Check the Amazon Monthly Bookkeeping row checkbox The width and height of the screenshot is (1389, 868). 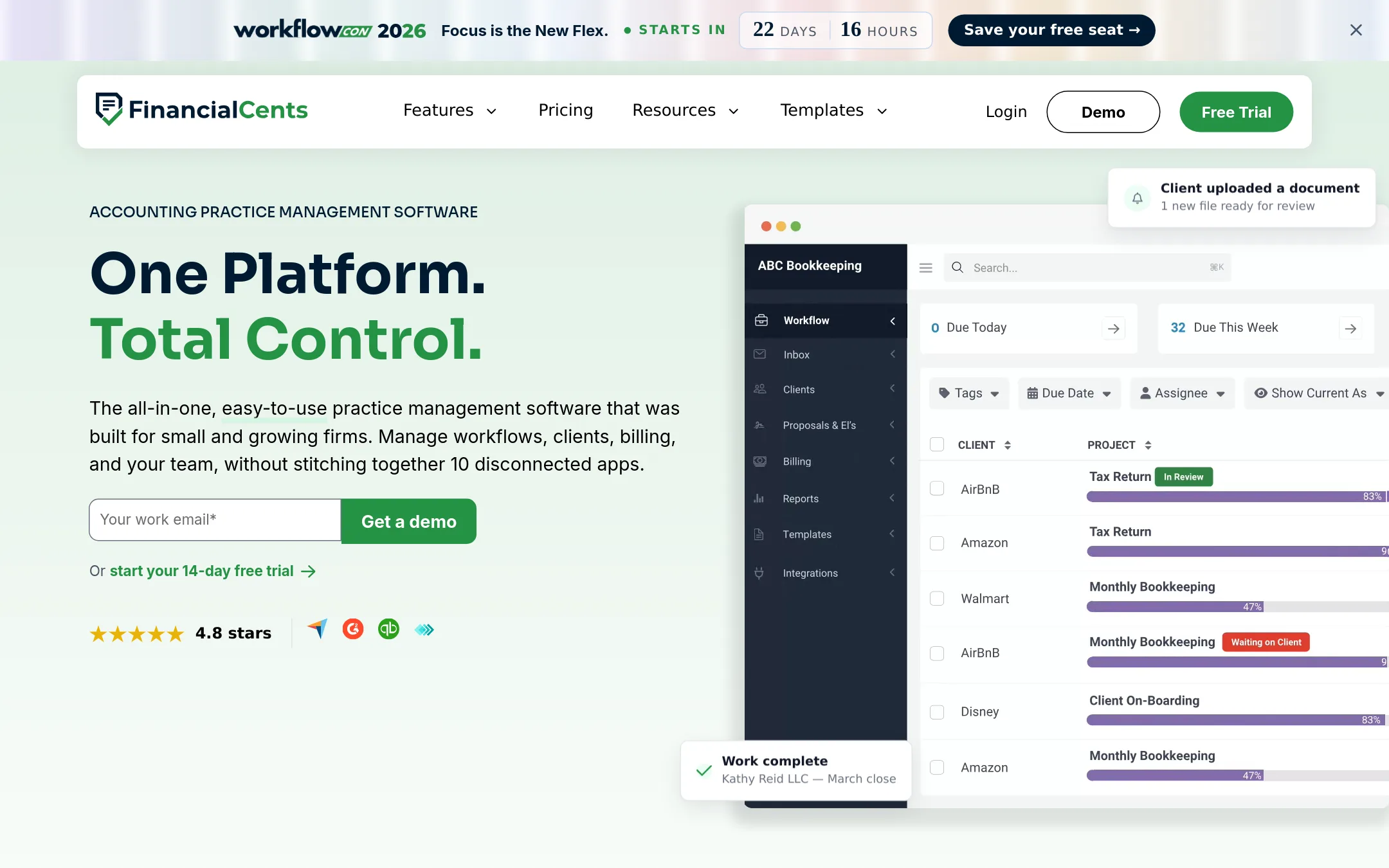[937, 767]
